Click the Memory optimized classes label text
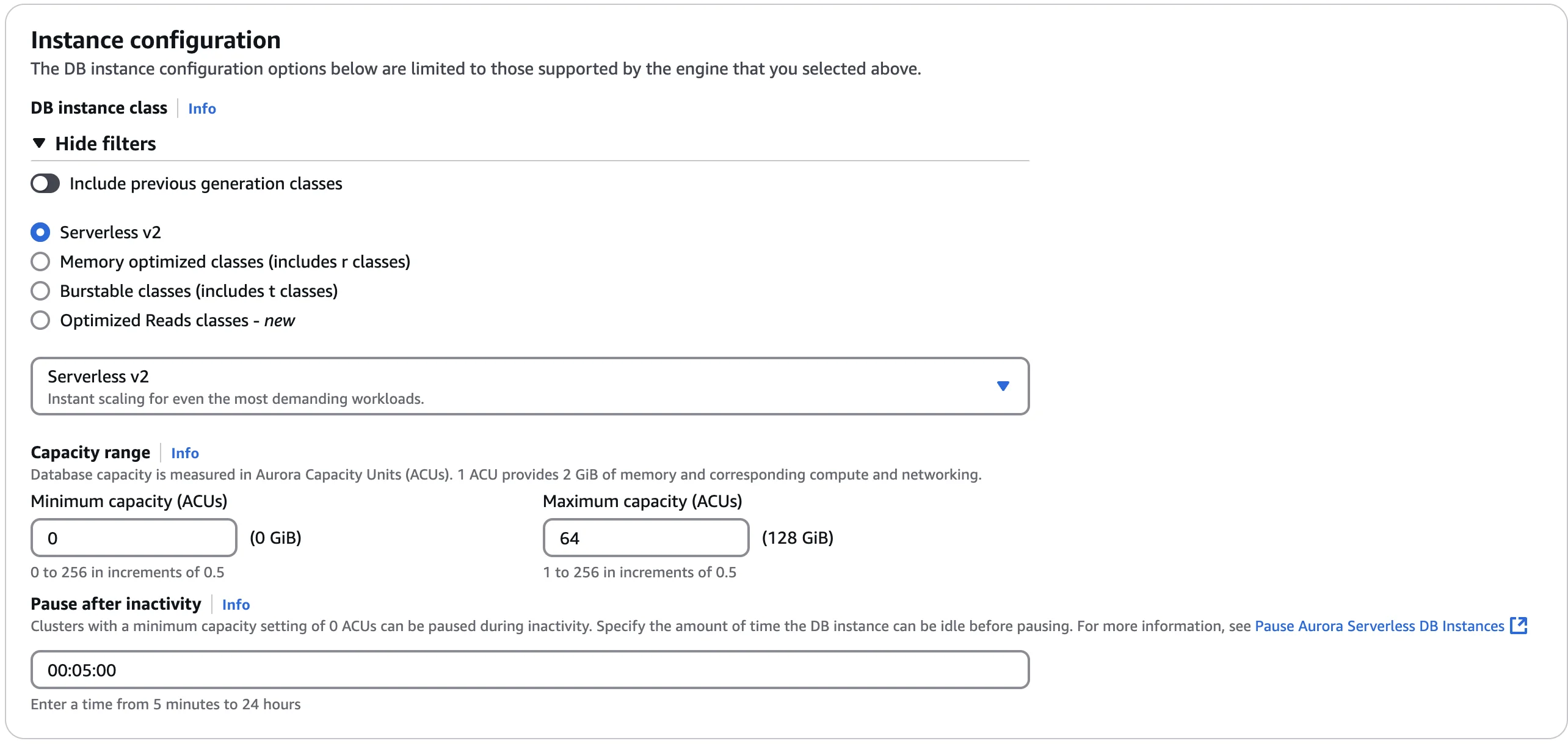1568x749 pixels. (234, 261)
